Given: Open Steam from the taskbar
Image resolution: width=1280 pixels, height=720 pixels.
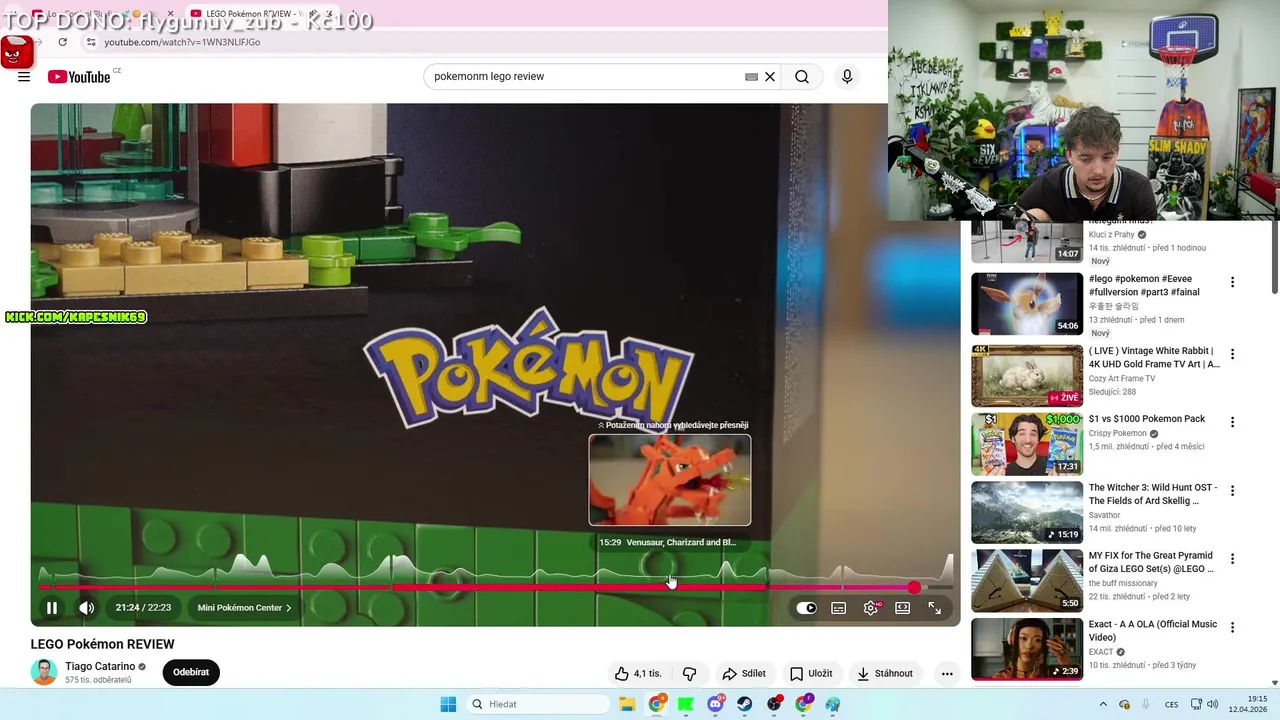Looking at the screenshot, I should pos(745,704).
